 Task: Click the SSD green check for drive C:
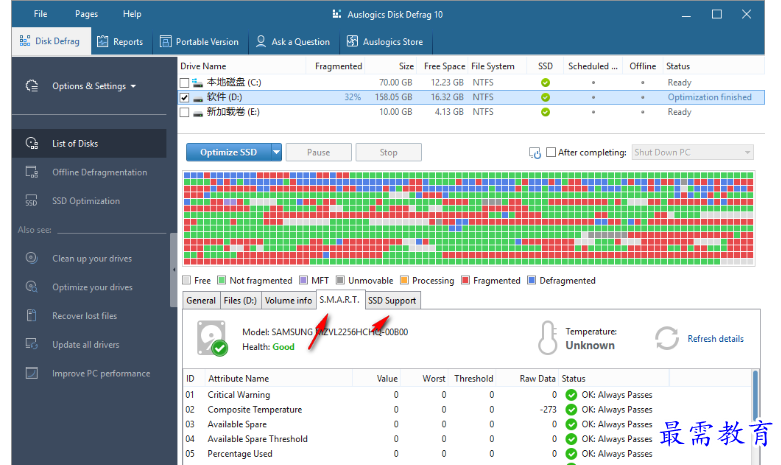(545, 83)
